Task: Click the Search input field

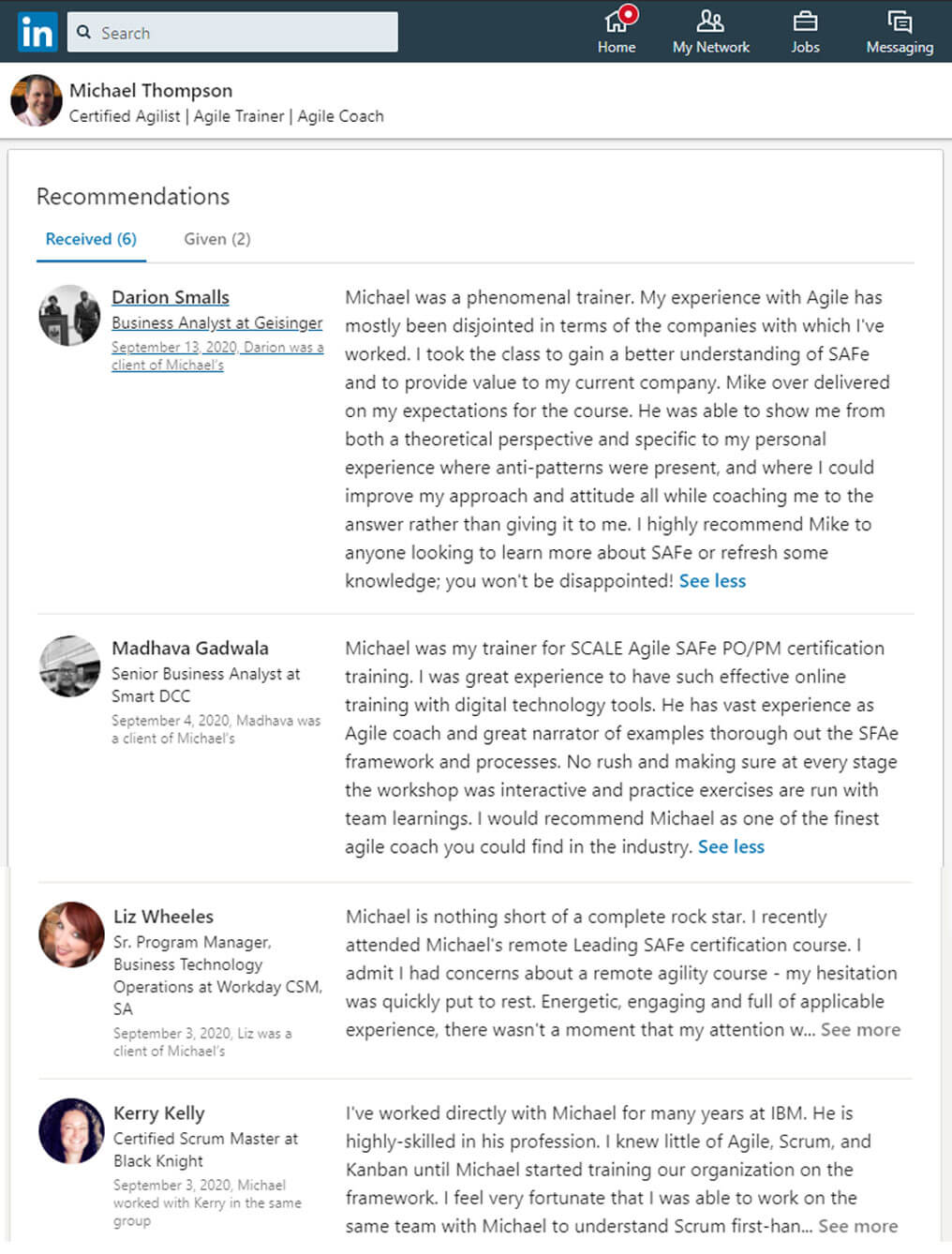Action: point(232,32)
